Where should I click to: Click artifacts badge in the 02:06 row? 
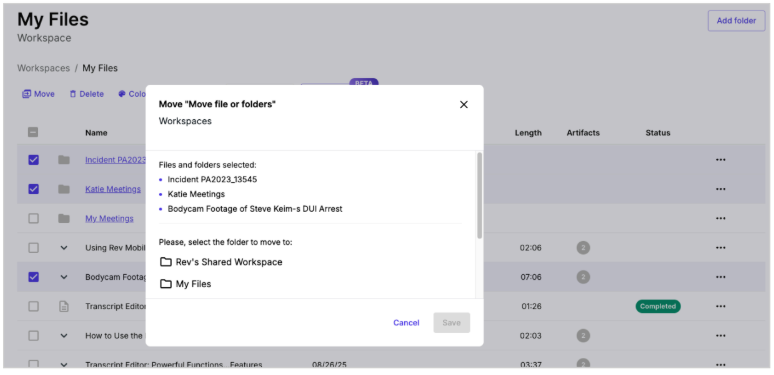[583, 248]
